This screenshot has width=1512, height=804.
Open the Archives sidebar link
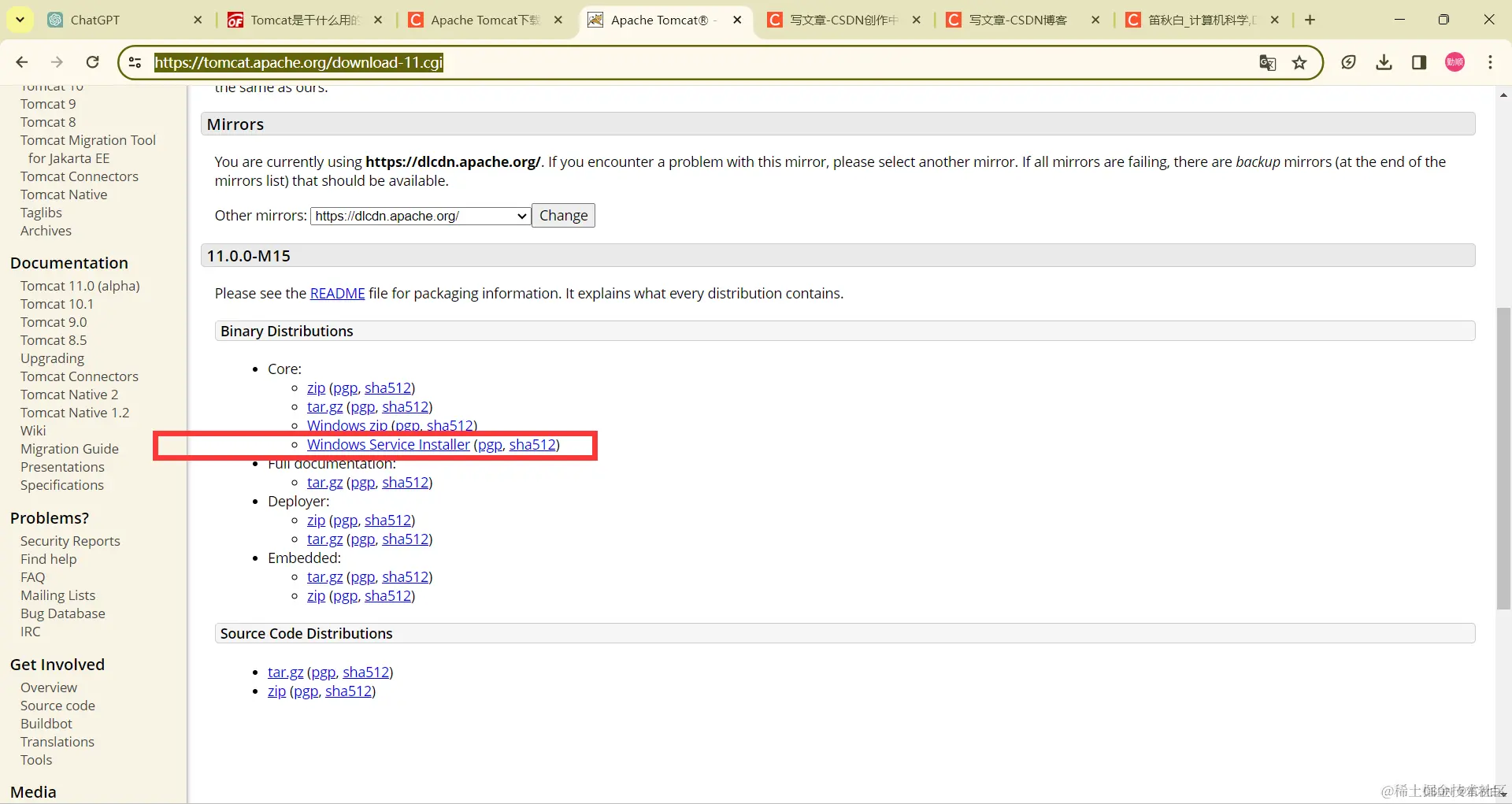pyautogui.click(x=46, y=231)
